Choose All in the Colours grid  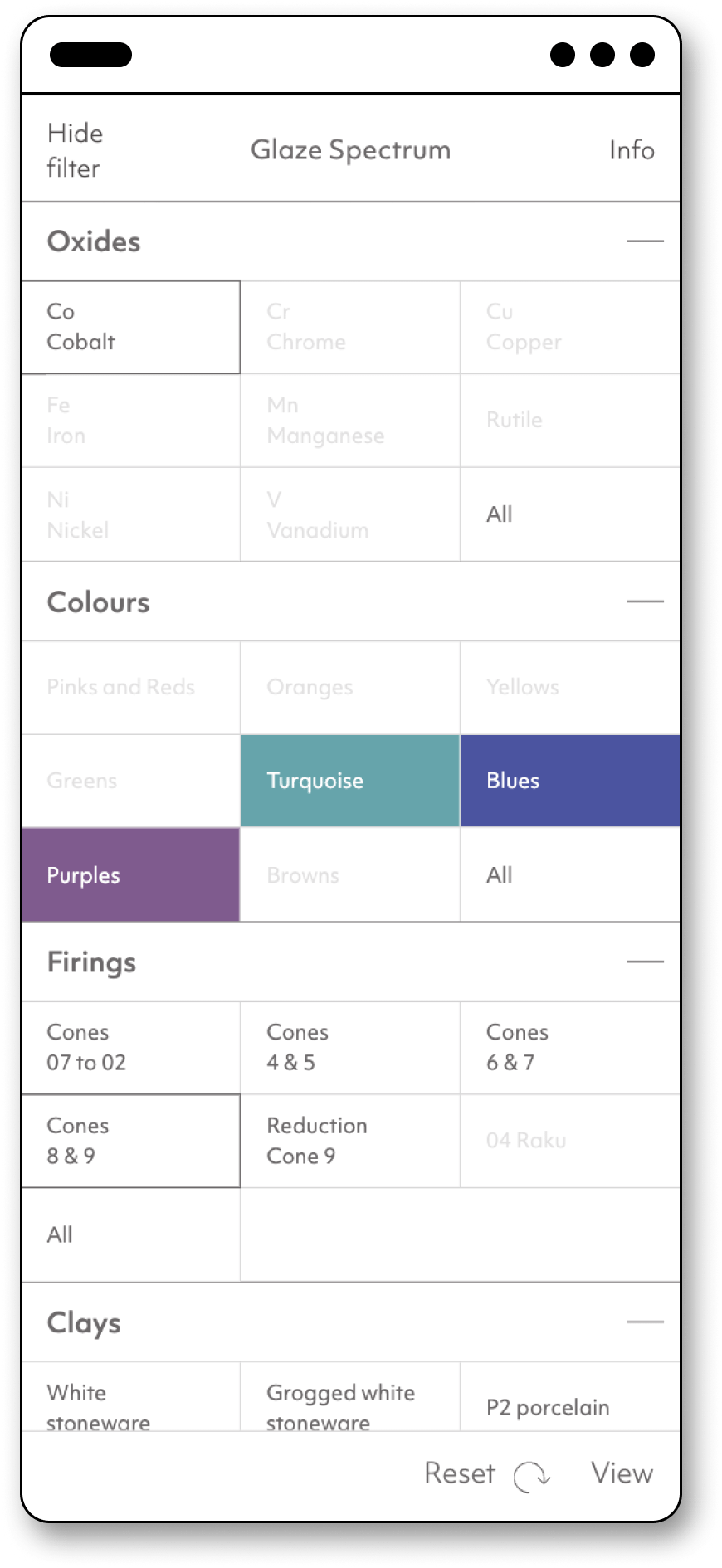click(x=570, y=874)
